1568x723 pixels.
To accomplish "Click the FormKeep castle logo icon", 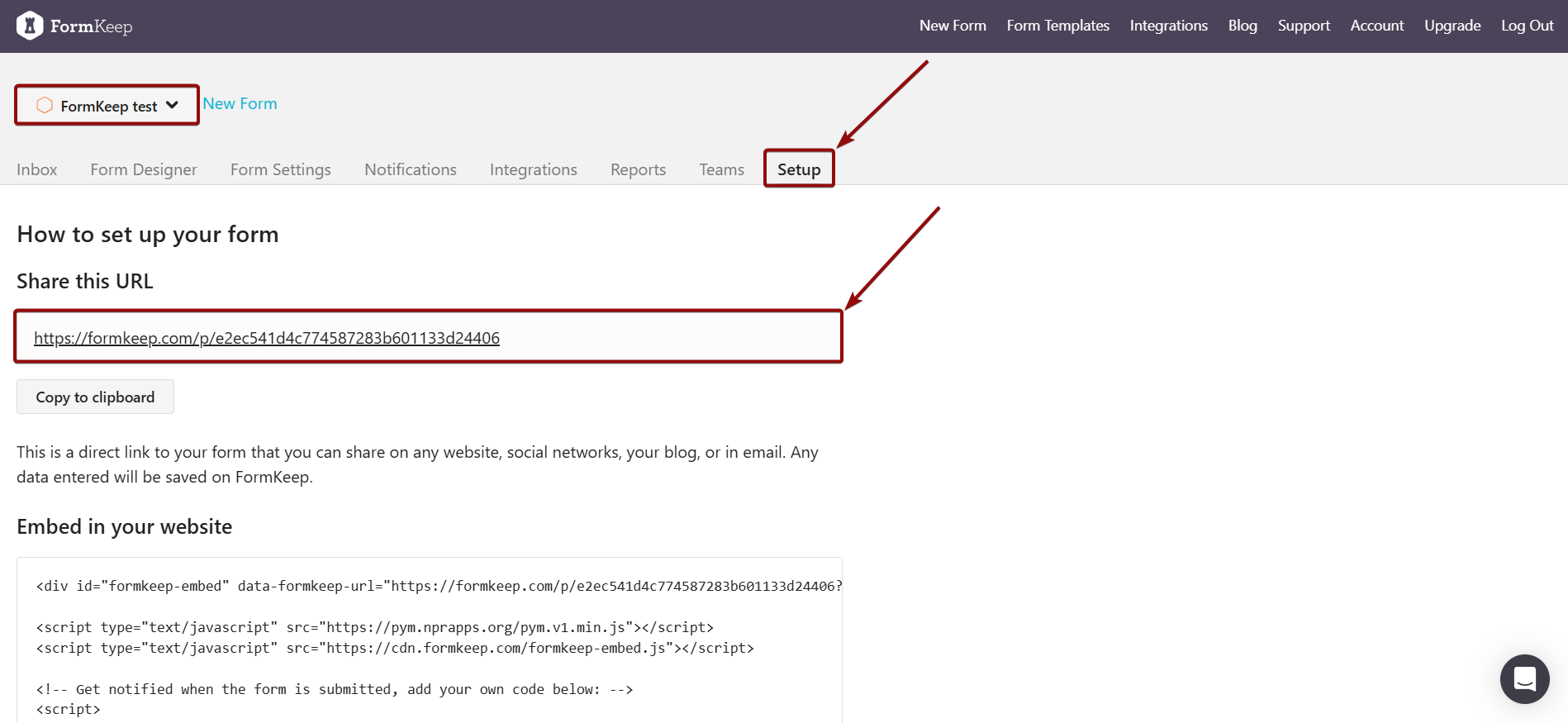I will [30, 26].
